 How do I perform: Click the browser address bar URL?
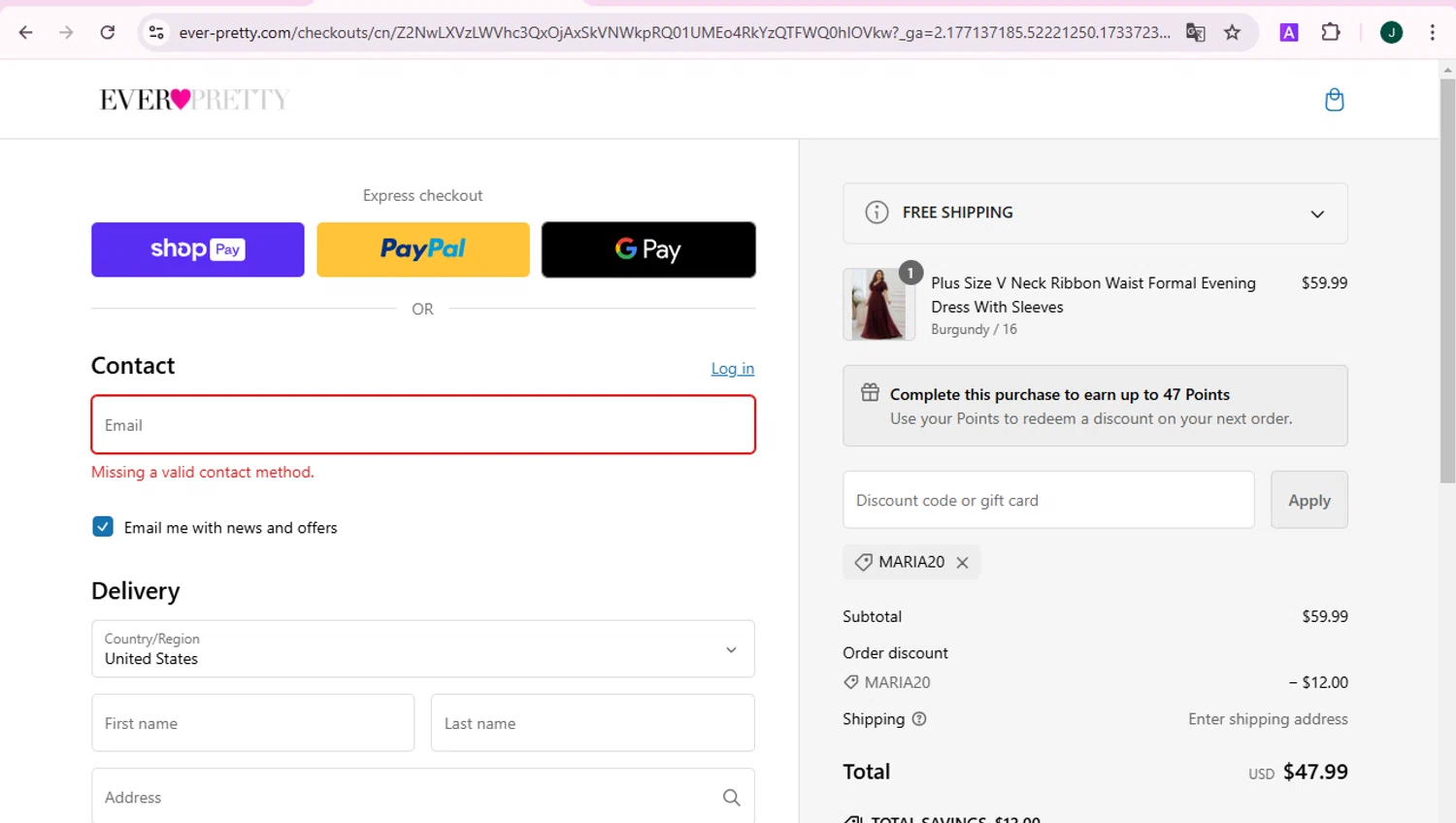point(675,32)
